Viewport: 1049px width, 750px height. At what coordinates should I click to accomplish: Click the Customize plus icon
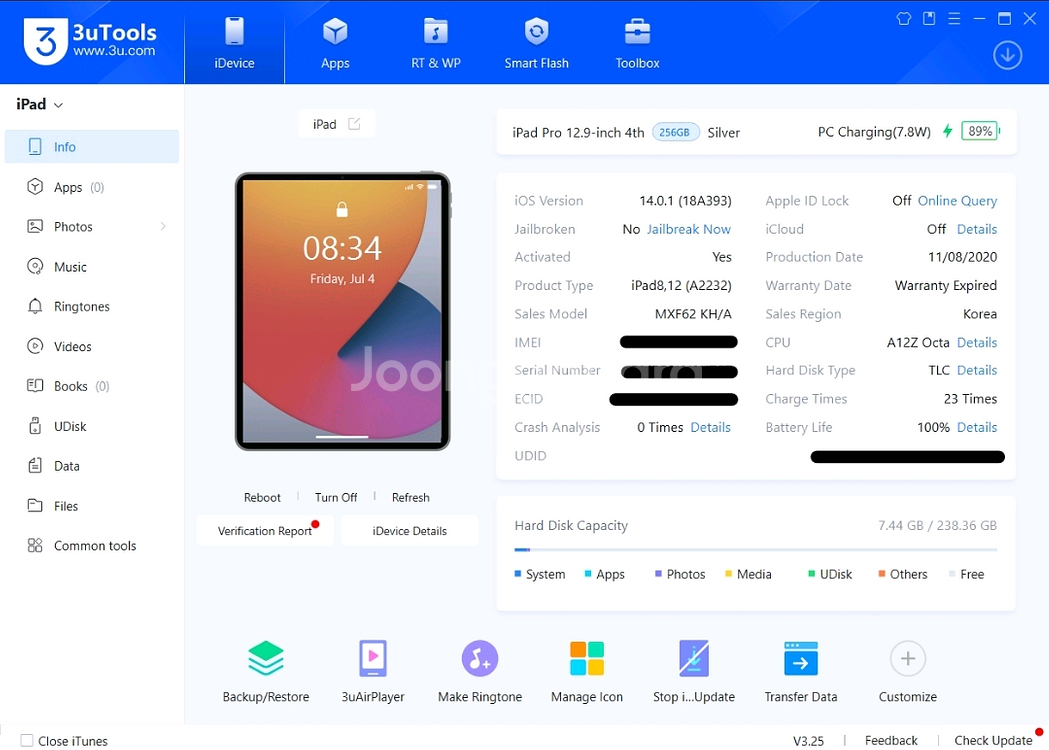click(x=908, y=659)
